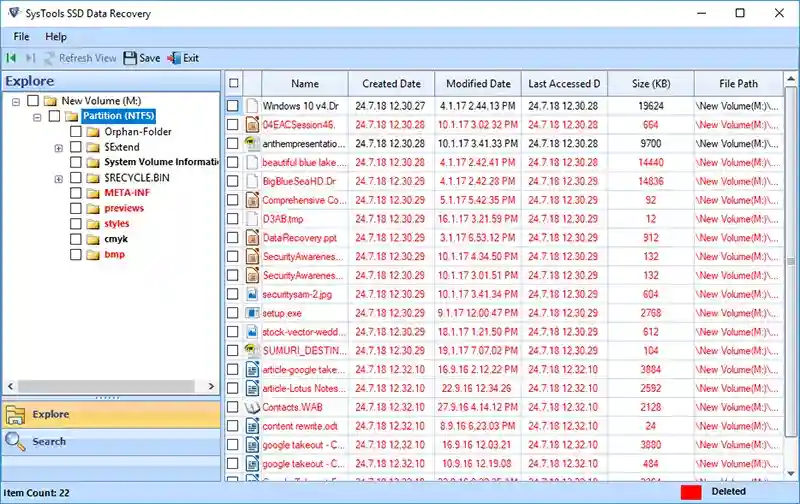Click tree pane scroll-right arrow

tap(211, 386)
